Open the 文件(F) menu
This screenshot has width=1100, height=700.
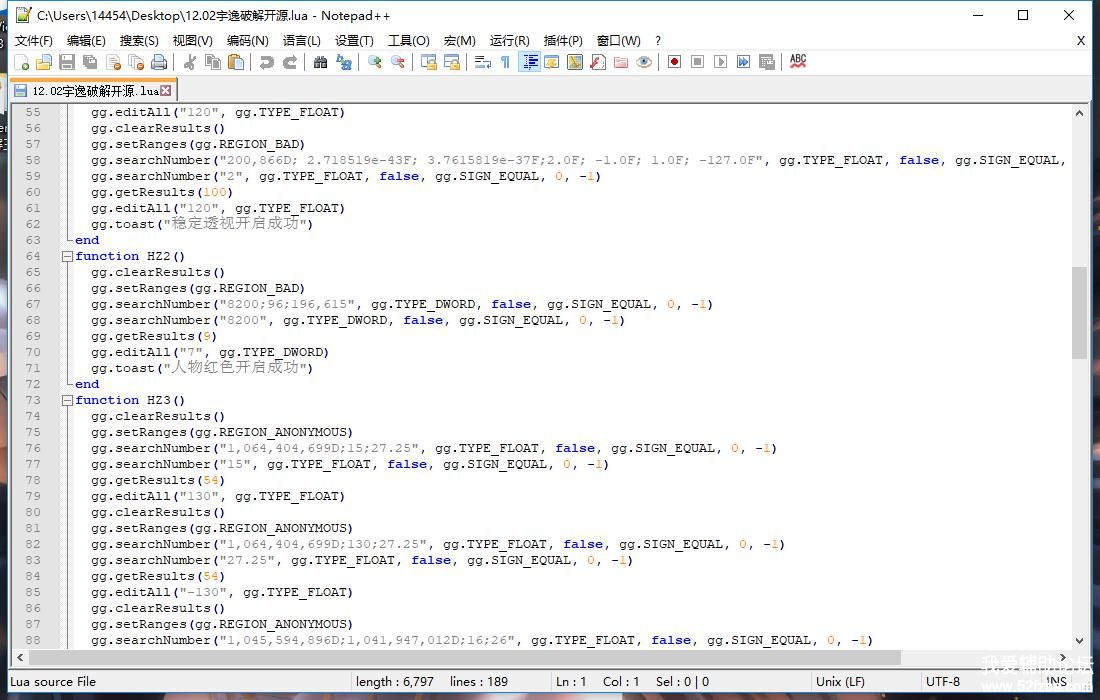(34, 41)
